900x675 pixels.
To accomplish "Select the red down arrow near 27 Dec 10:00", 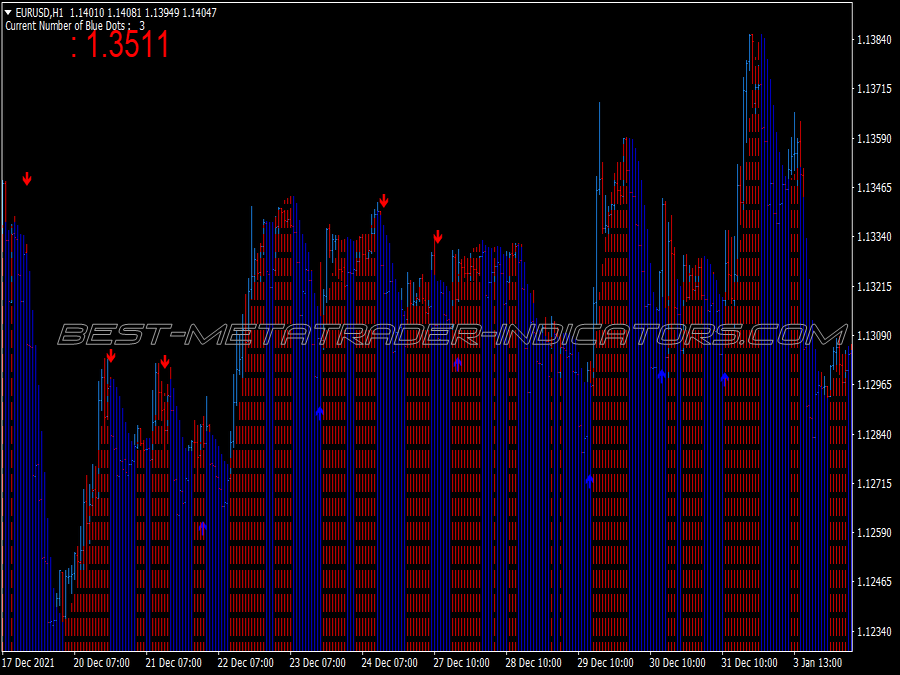I will [x=438, y=236].
